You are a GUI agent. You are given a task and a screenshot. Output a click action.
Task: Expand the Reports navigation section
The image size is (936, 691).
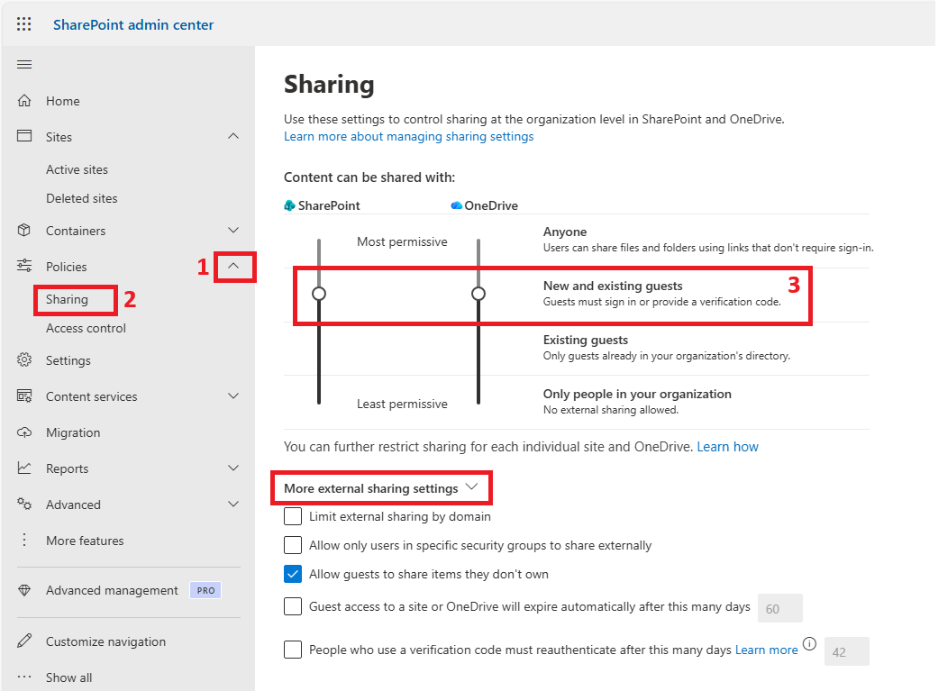pos(233,468)
